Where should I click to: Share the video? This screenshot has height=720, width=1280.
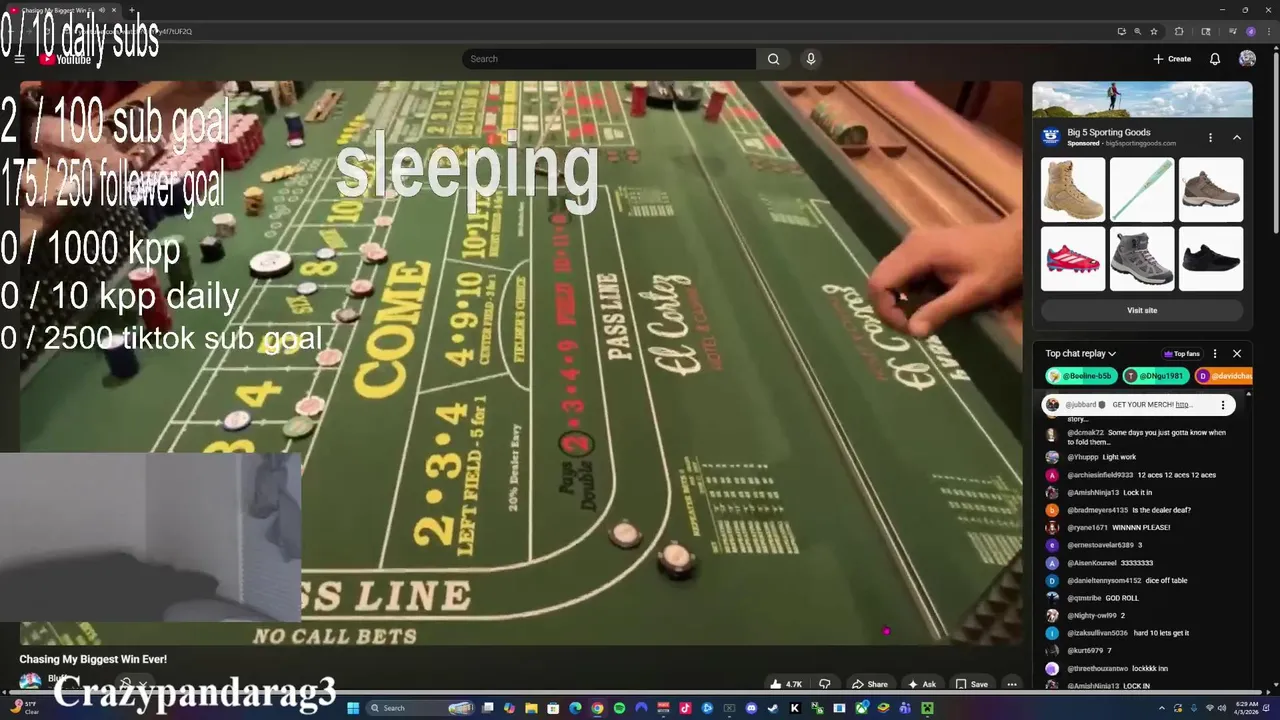pos(869,684)
